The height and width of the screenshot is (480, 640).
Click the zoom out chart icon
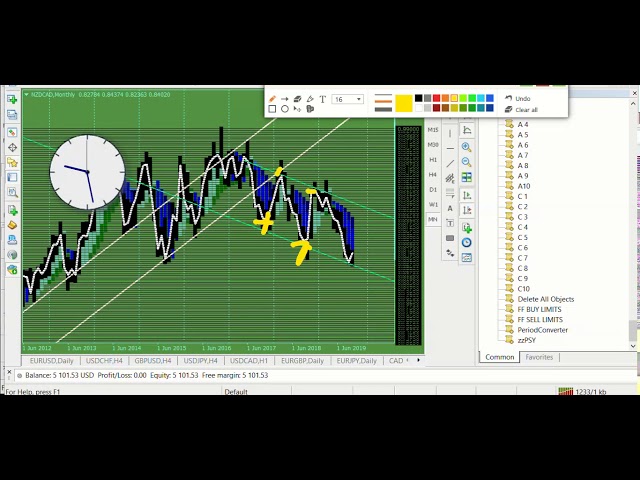point(466,162)
